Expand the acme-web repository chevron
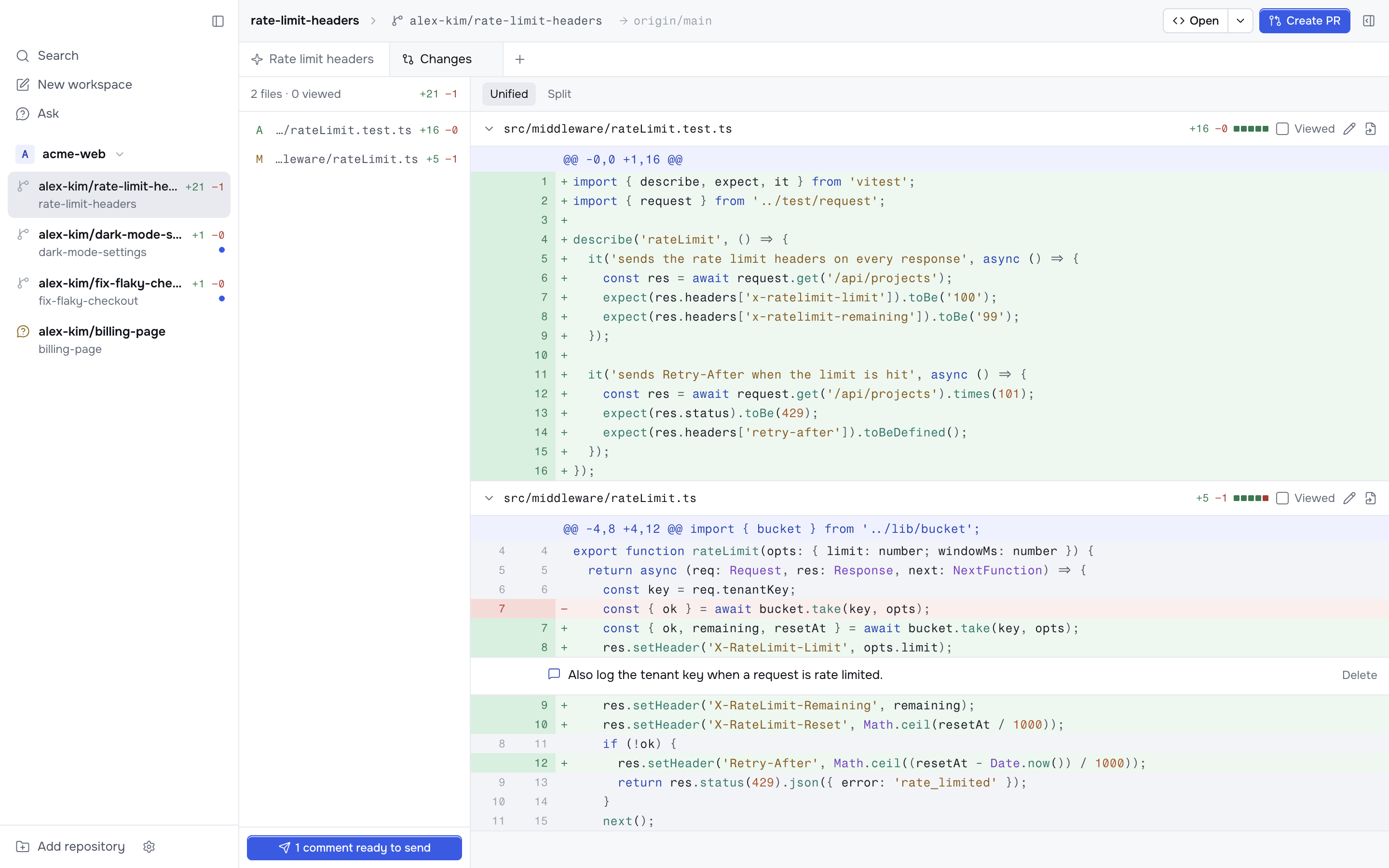 [120, 154]
